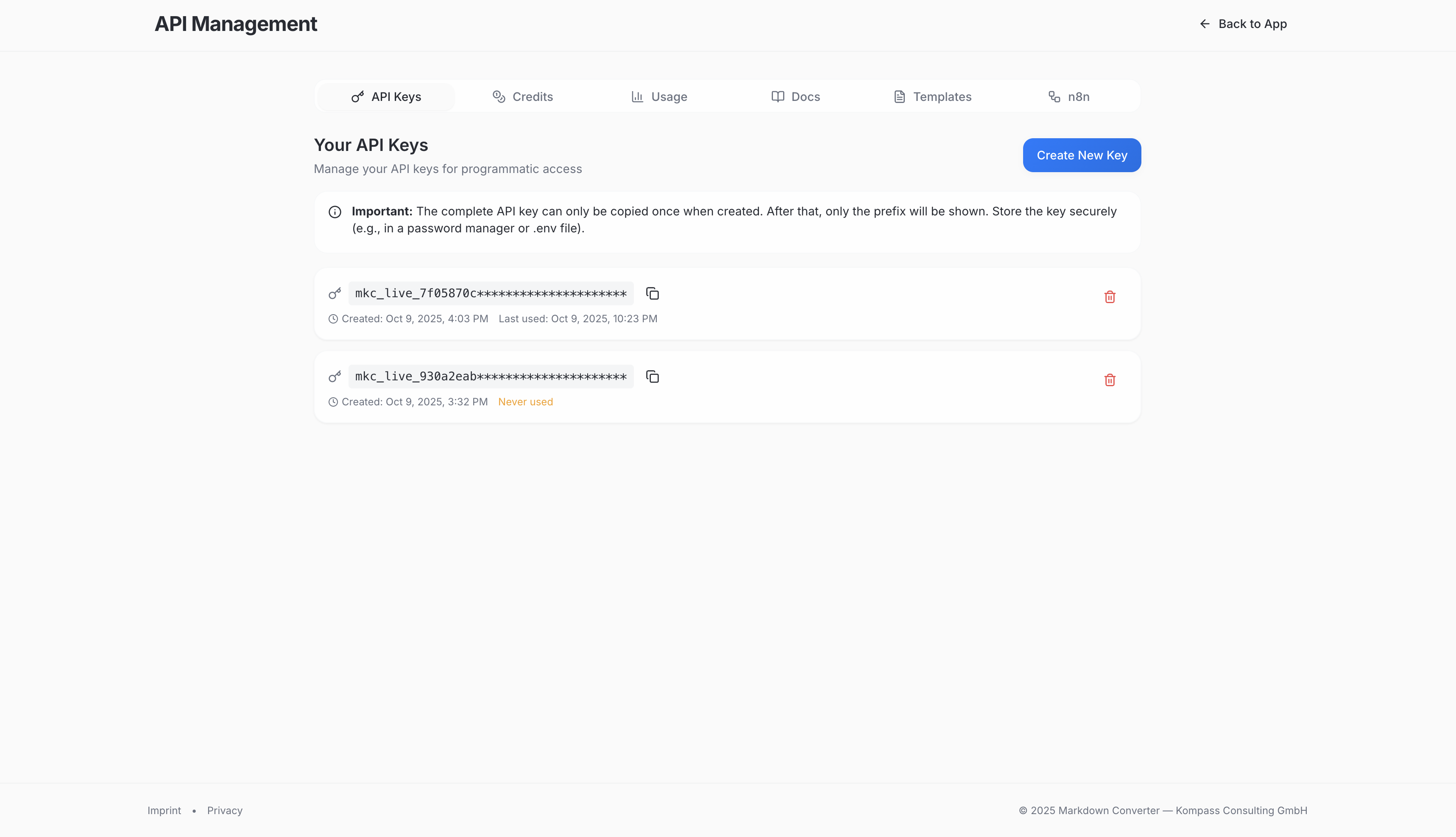Image resolution: width=1456 pixels, height=837 pixels.
Task: Click the copy icon for key mkc_live_930a2eab
Action: pos(653,377)
